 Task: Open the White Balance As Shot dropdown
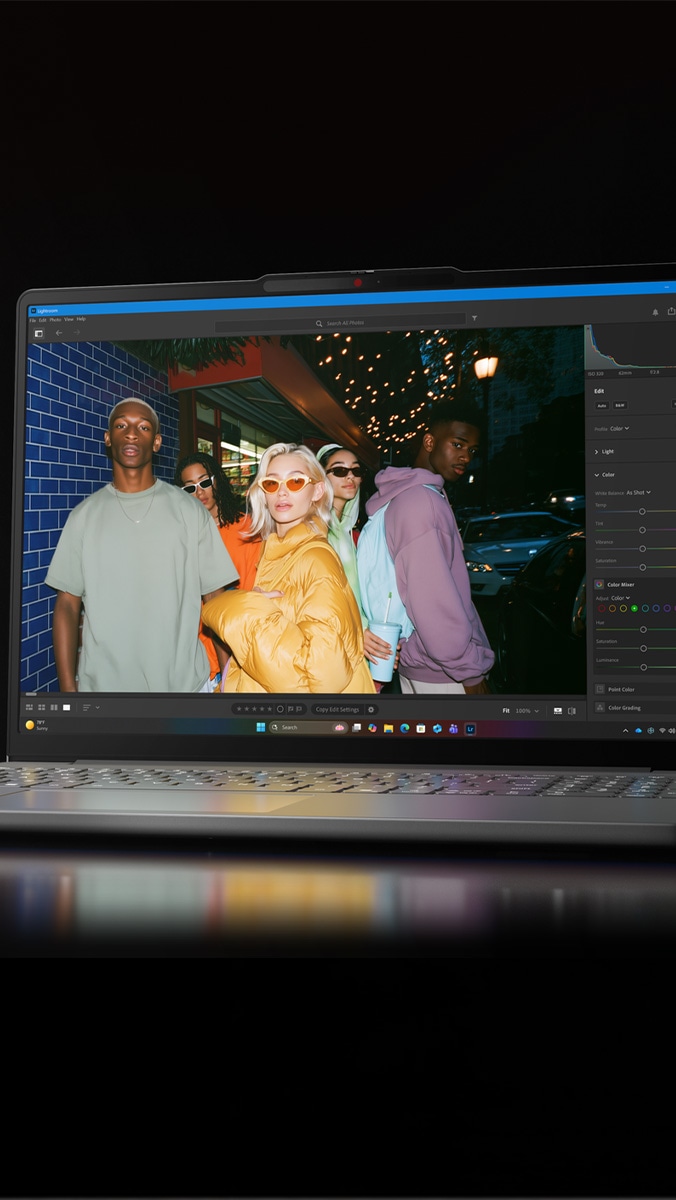(x=638, y=493)
